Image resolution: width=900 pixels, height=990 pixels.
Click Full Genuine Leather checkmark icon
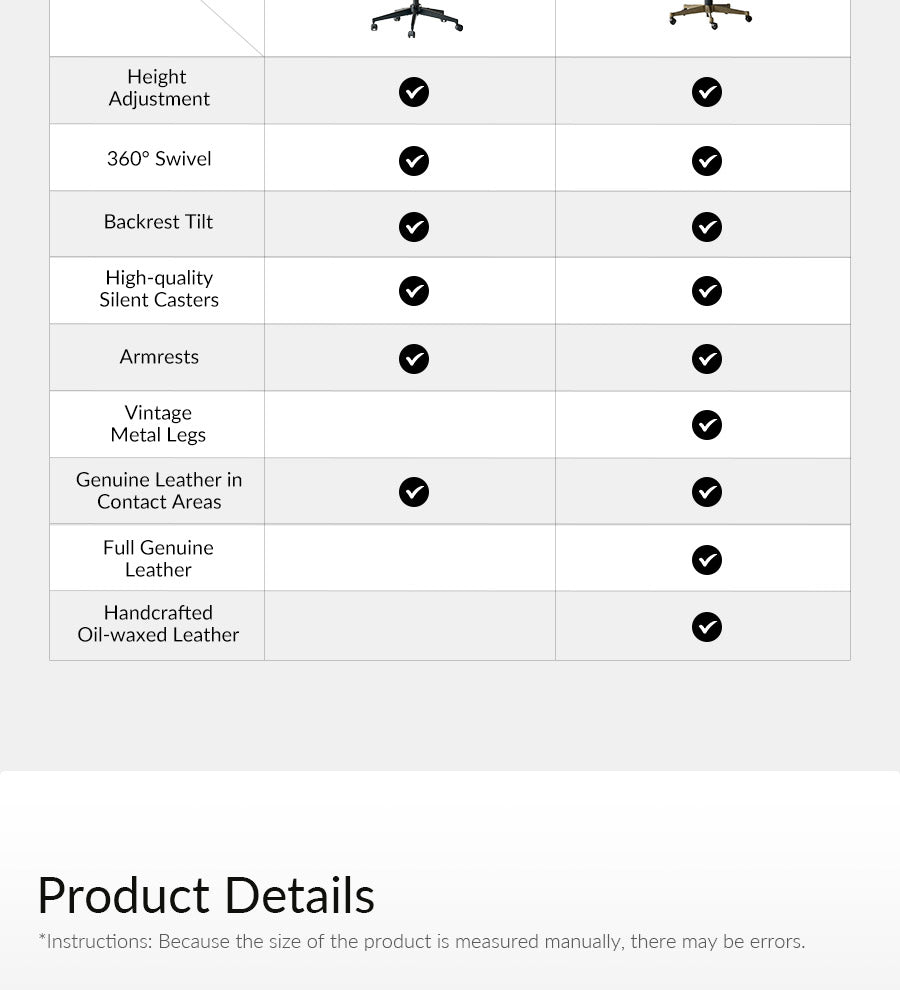[x=707, y=560]
